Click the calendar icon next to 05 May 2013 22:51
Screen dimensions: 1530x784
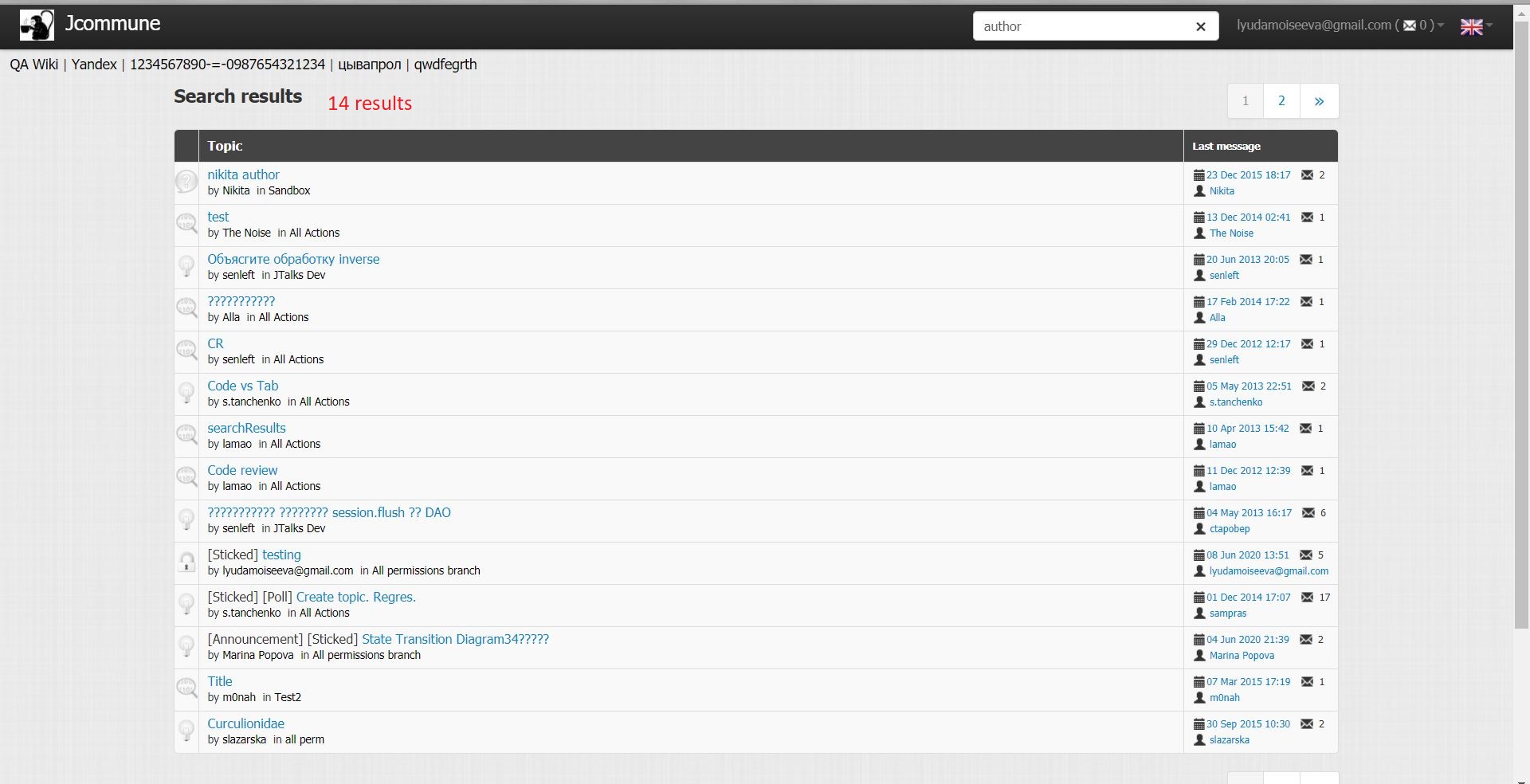point(1198,386)
